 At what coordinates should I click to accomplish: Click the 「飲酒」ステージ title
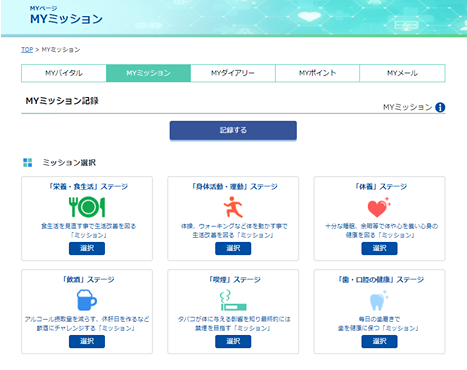click(88, 280)
